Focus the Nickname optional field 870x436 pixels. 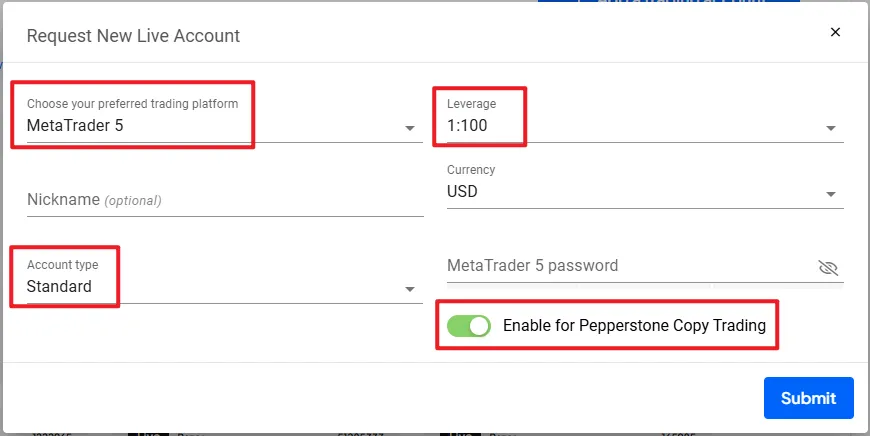point(225,200)
